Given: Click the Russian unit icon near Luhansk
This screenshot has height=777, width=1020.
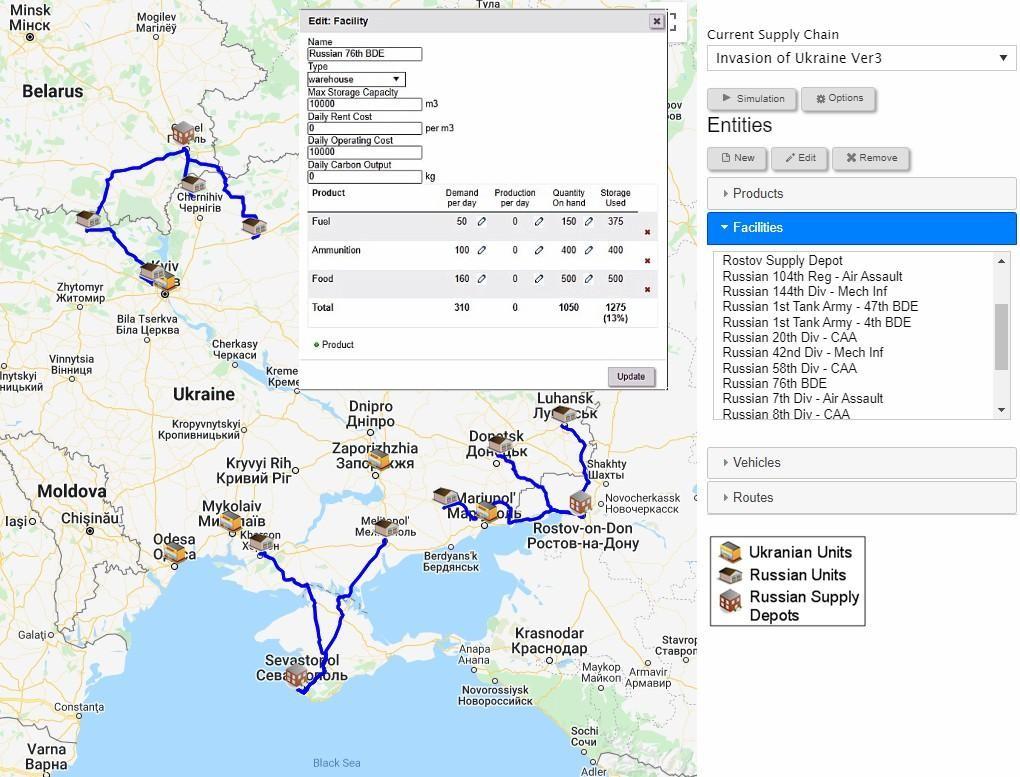Looking at the screenshot, I should point(563,414).
